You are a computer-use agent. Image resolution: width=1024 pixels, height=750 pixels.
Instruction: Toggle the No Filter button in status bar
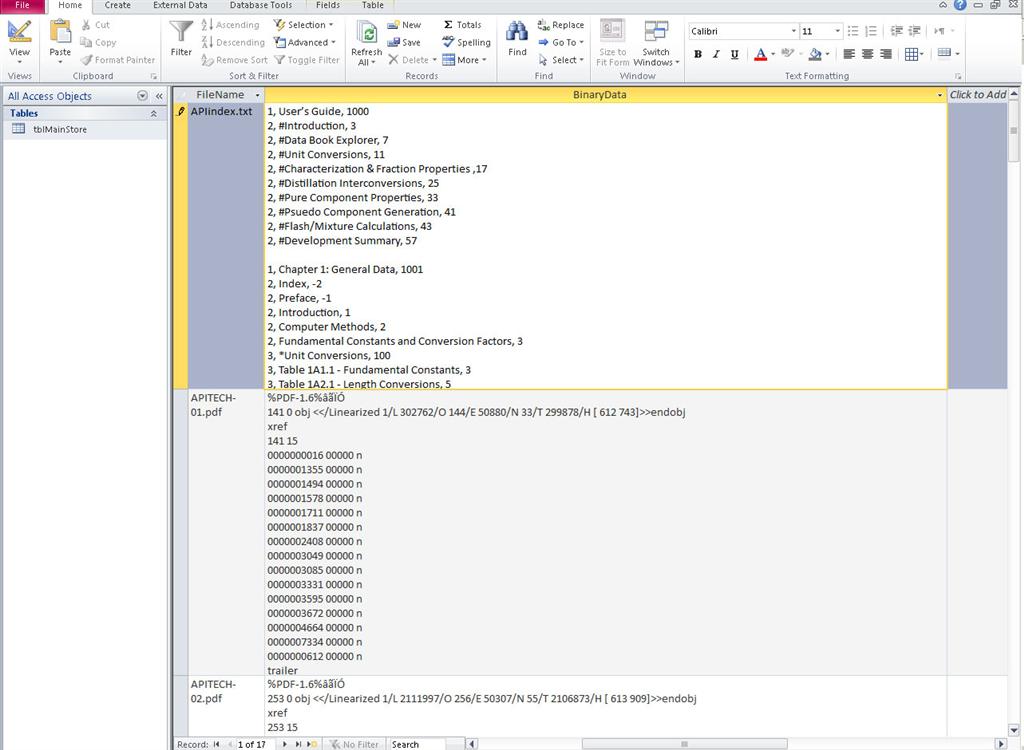click(353, 744)
